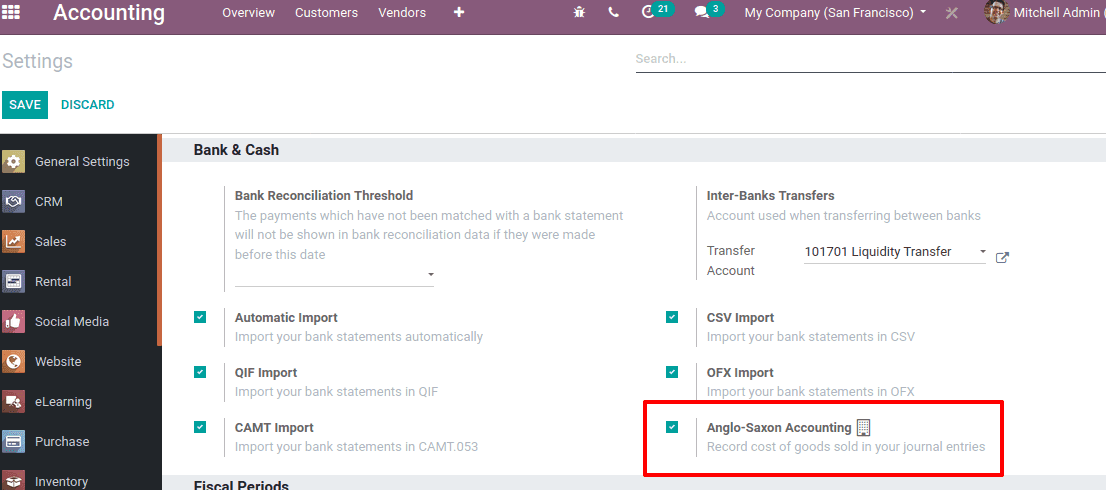Screen dimensions: 1106x490
Task: Uncheck the OFX Import checkbox
Action: 672,372
